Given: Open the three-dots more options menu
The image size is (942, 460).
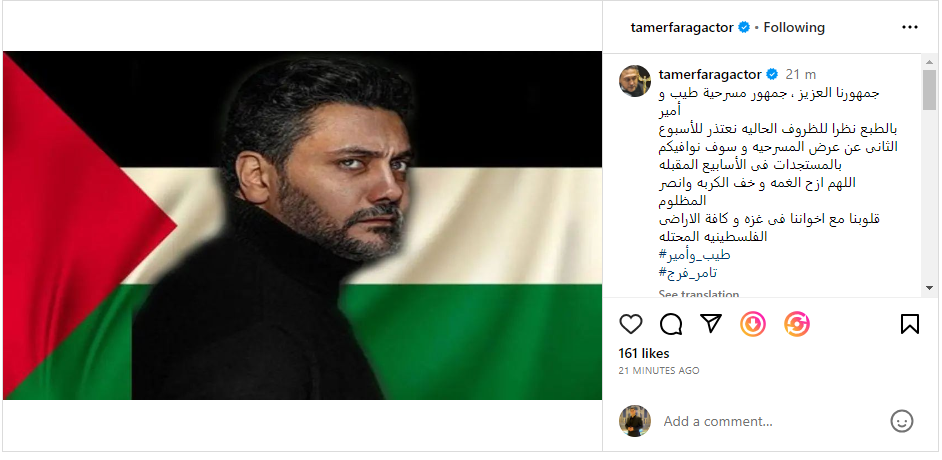Looking at the screenshot, I should pos(910,27).
